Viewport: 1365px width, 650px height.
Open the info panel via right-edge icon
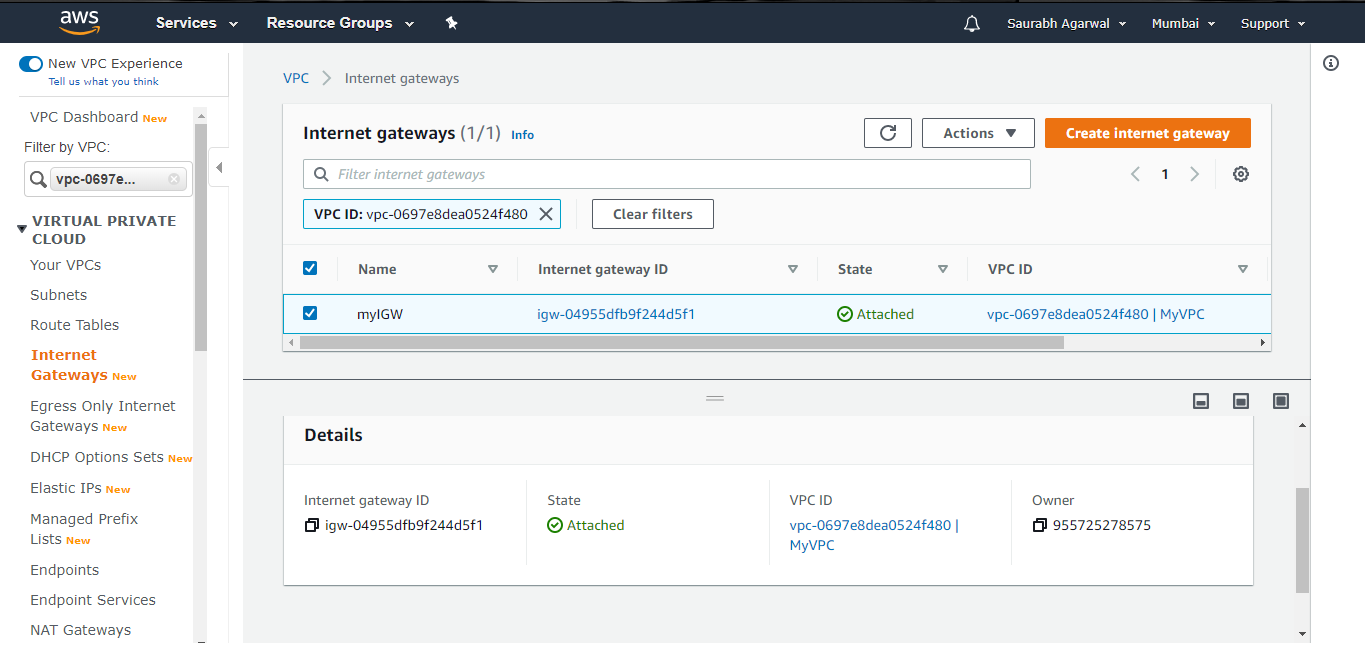coord(1330,62)
